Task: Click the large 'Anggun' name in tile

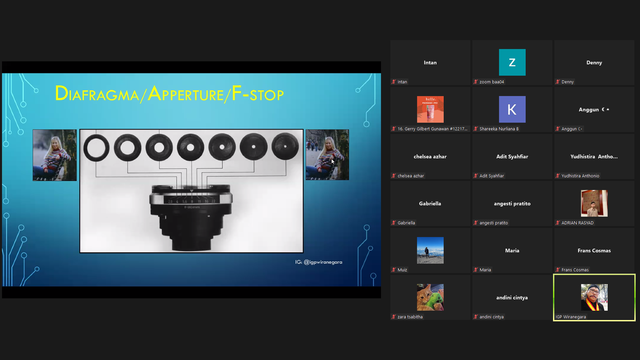Action: click(594, 109)
